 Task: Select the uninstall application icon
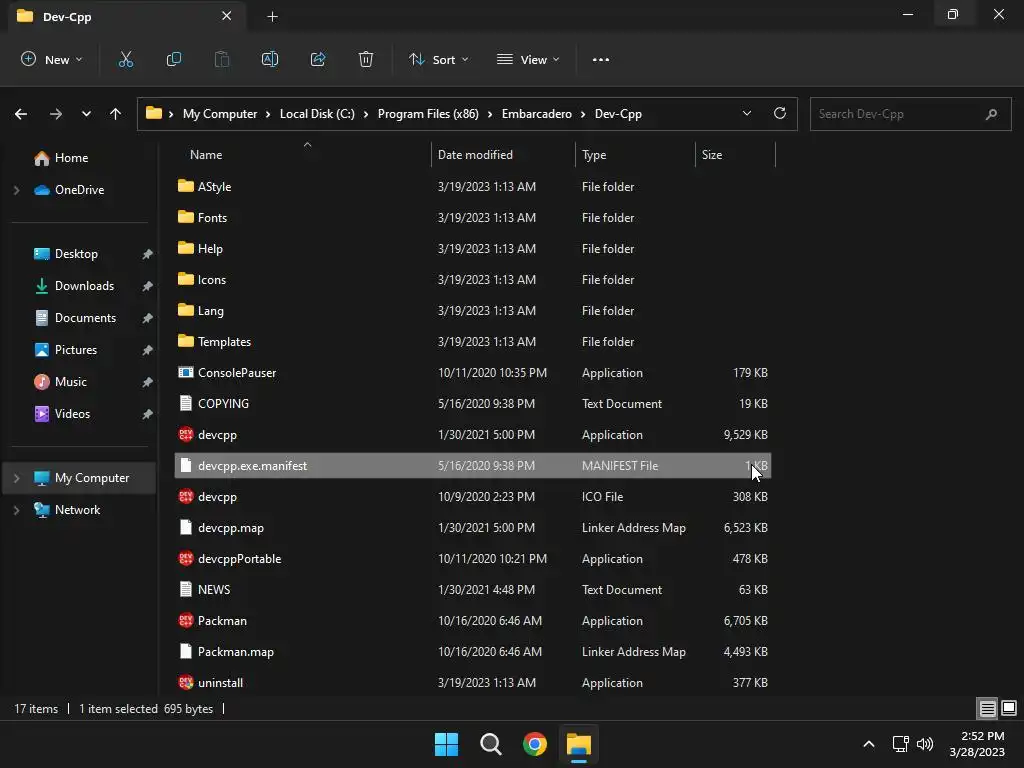click(185, 682)
